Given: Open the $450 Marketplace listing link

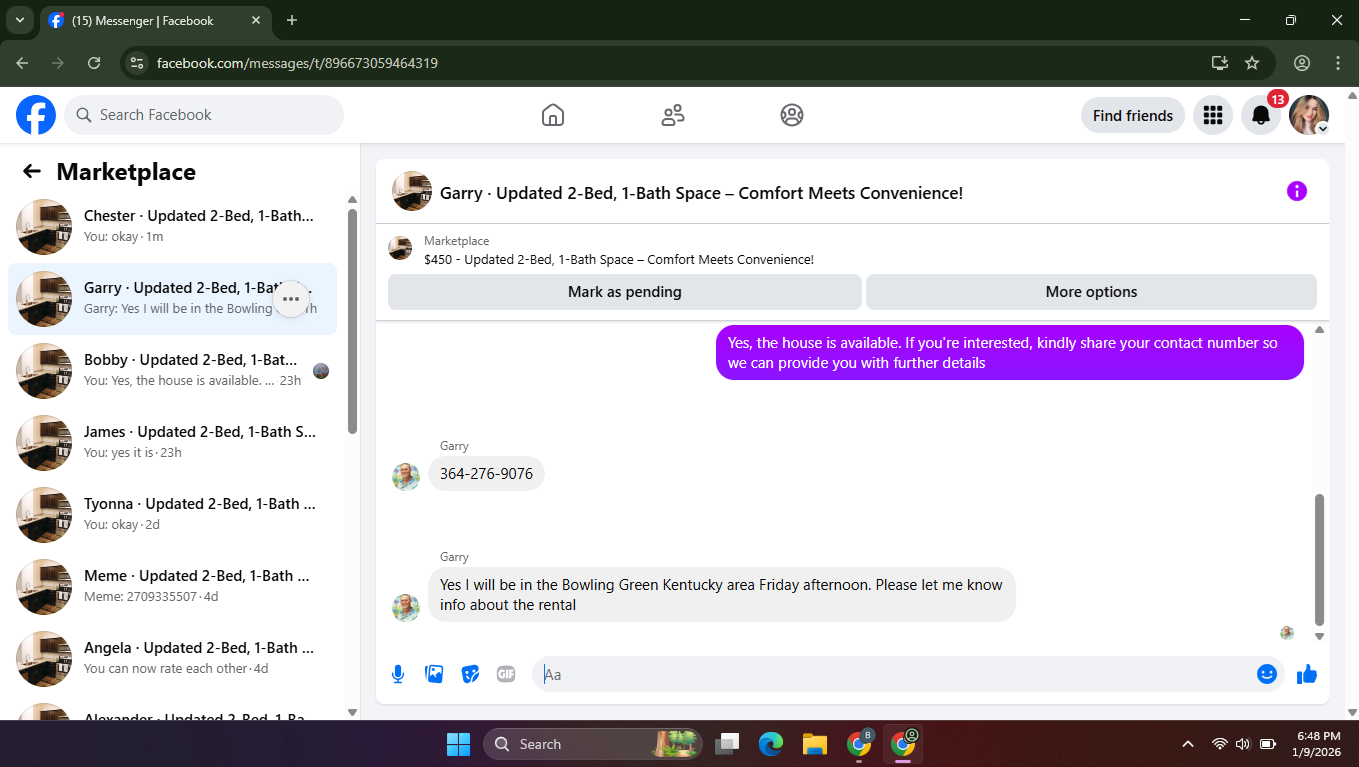Looking at the screenshot, I should point(619,259).
